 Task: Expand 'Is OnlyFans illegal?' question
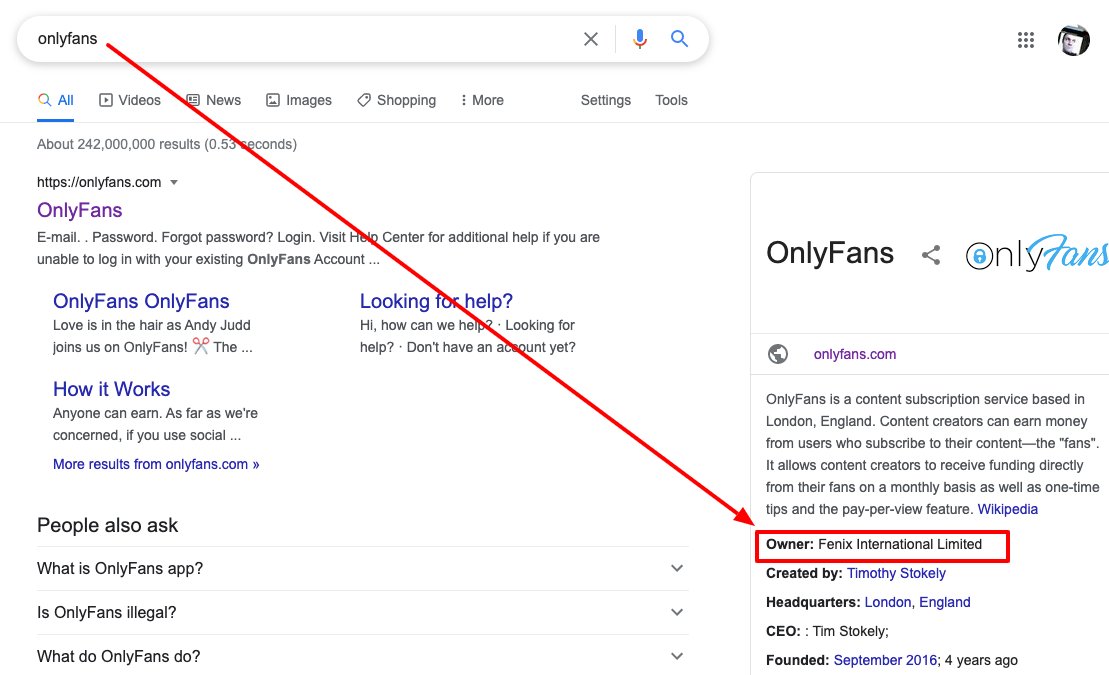point(362,613)
